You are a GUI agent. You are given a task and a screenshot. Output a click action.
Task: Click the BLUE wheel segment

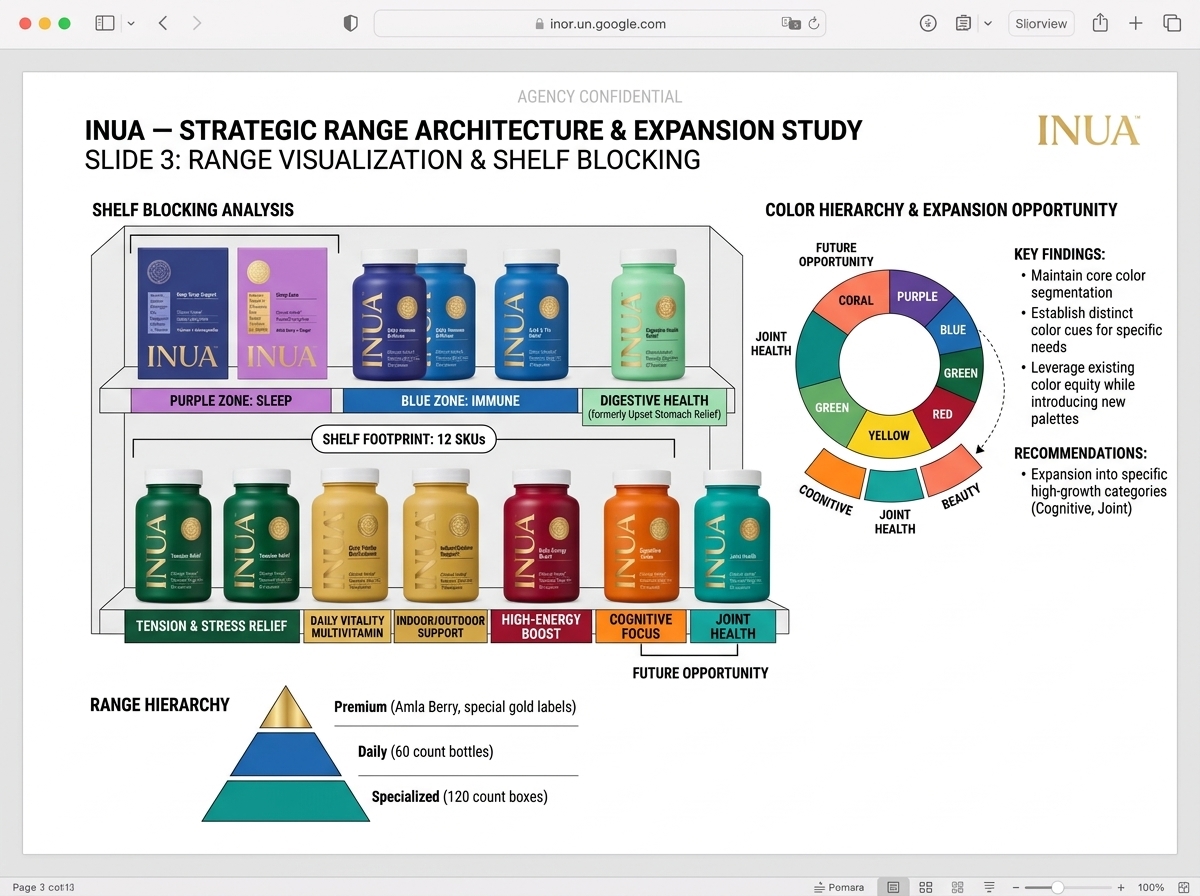coord(953,329)
